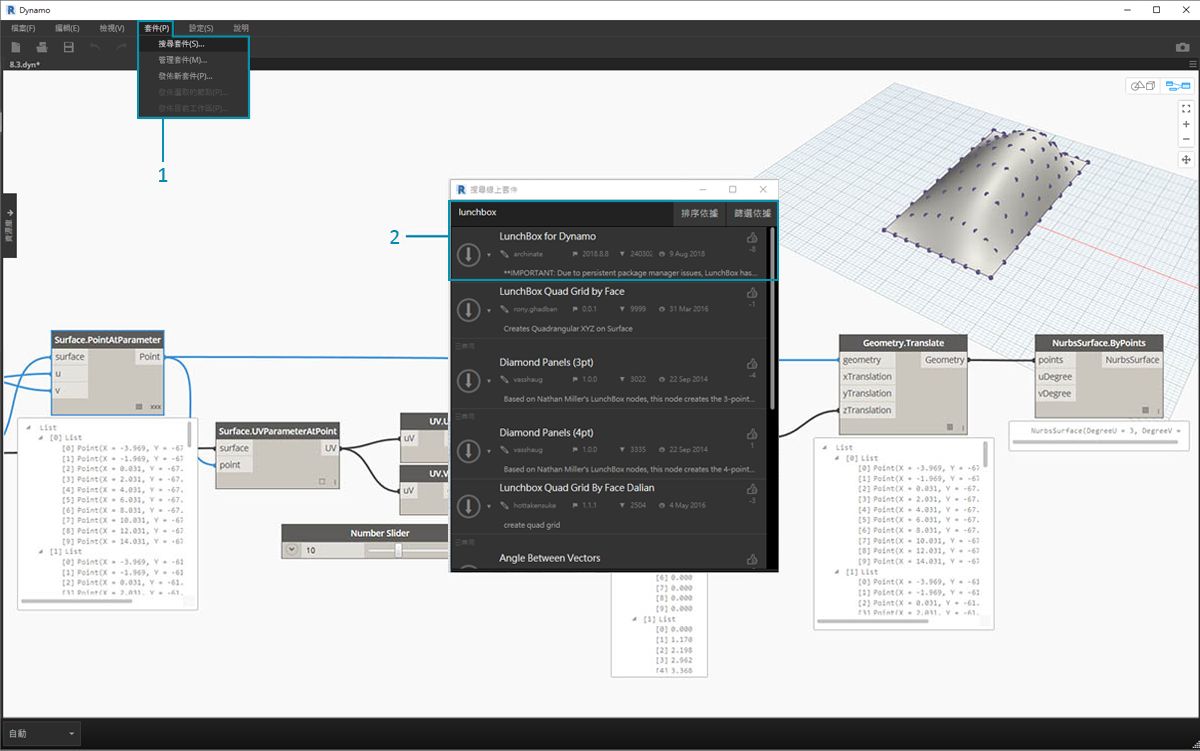Viewport: 1200px width, 751px height.
Task: Switch to graph view navigation
Action: [x=1176, y=86]
